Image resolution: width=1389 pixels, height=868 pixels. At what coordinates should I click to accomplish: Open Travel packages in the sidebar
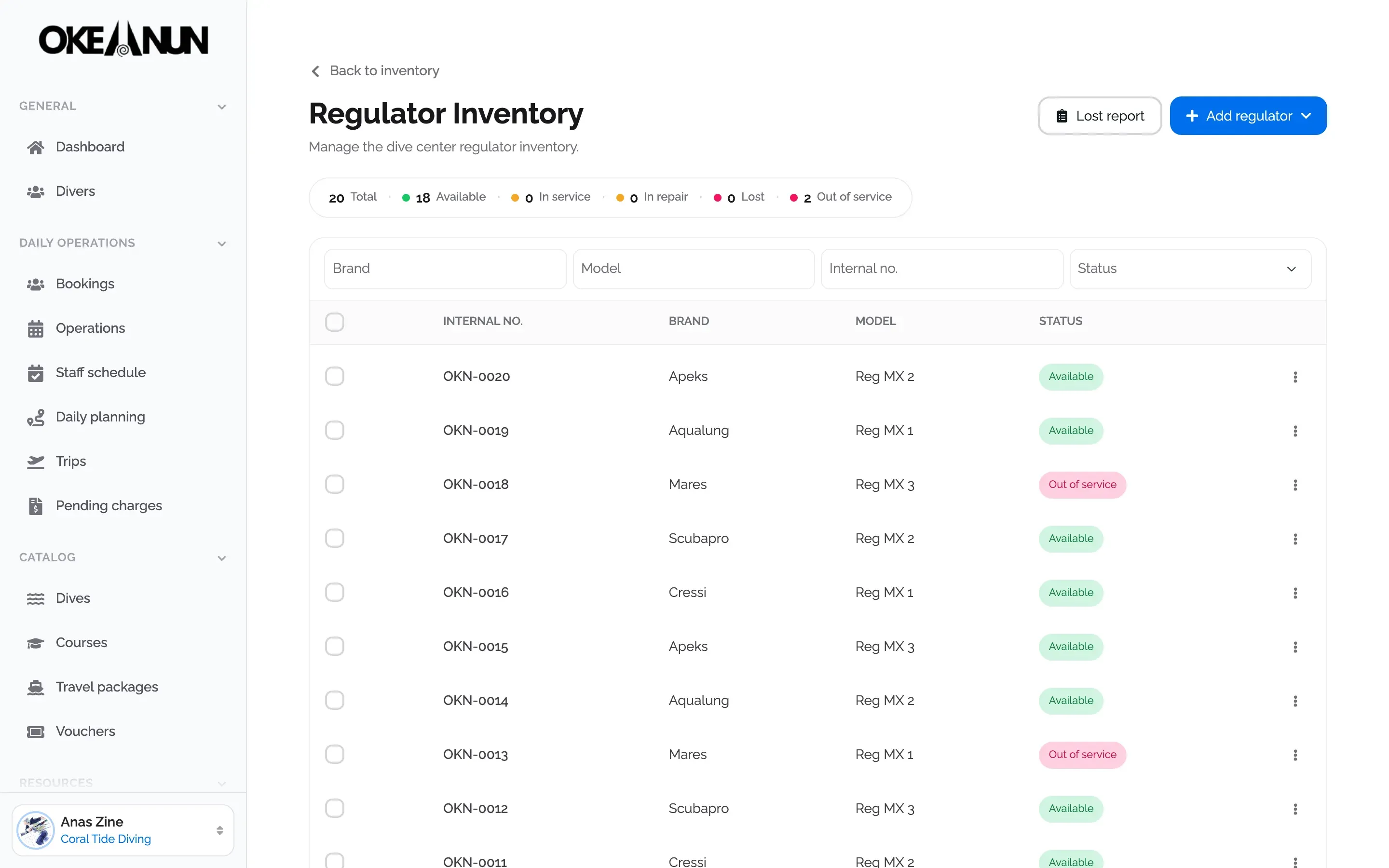click(107, 687)
